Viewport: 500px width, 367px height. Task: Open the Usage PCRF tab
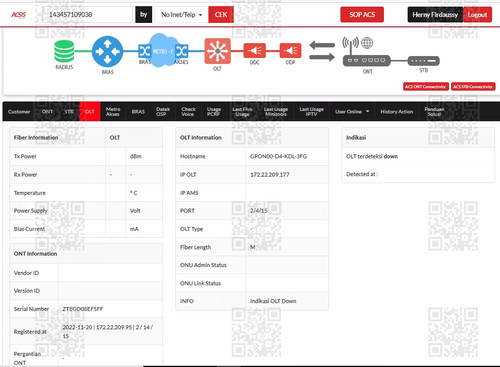coord(214,112)
